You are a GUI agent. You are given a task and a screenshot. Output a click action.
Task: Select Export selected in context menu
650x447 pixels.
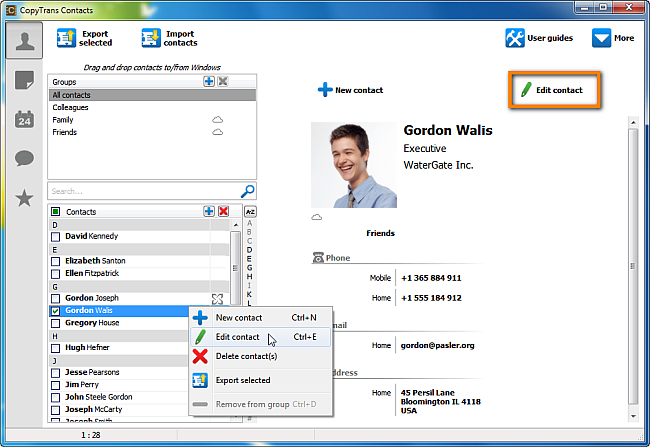pyautogui.click(x=242, y=380)
